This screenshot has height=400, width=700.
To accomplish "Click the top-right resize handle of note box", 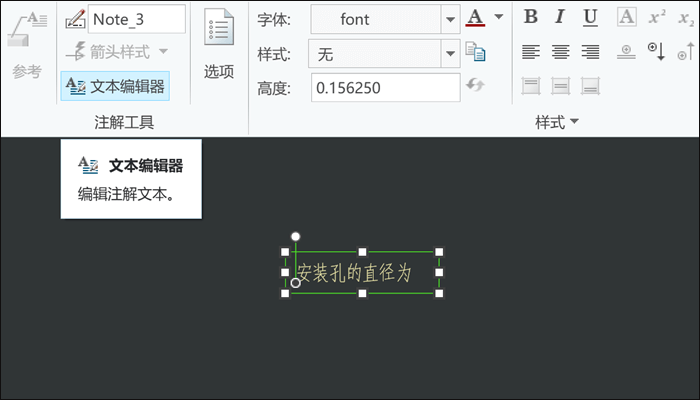I will 439,252.
